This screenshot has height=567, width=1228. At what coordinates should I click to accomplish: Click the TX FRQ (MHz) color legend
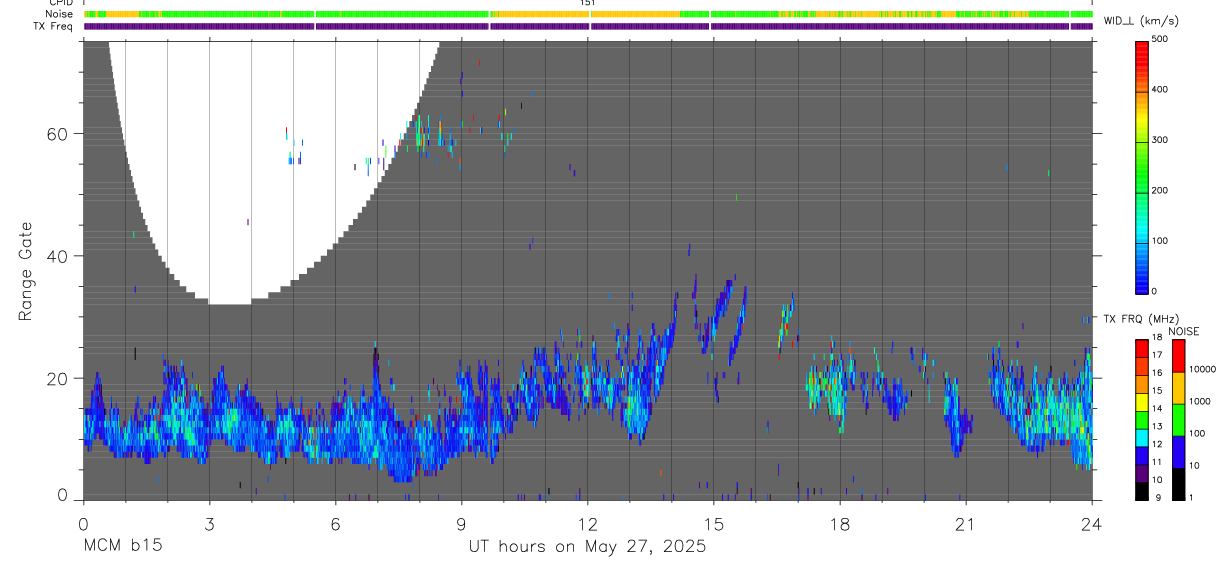click(x=1142, y=419)
